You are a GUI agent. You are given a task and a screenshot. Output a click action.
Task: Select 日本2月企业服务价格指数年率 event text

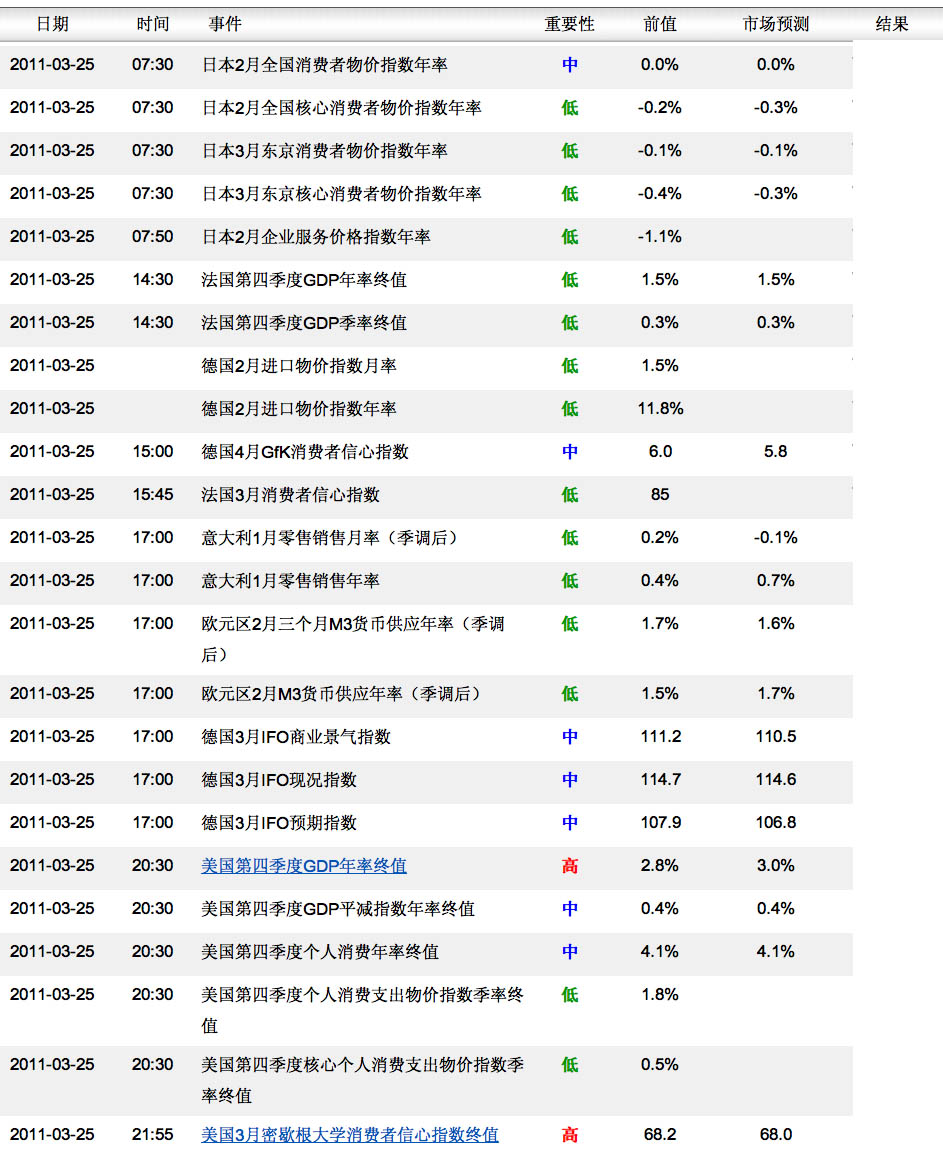pos(316,237)
